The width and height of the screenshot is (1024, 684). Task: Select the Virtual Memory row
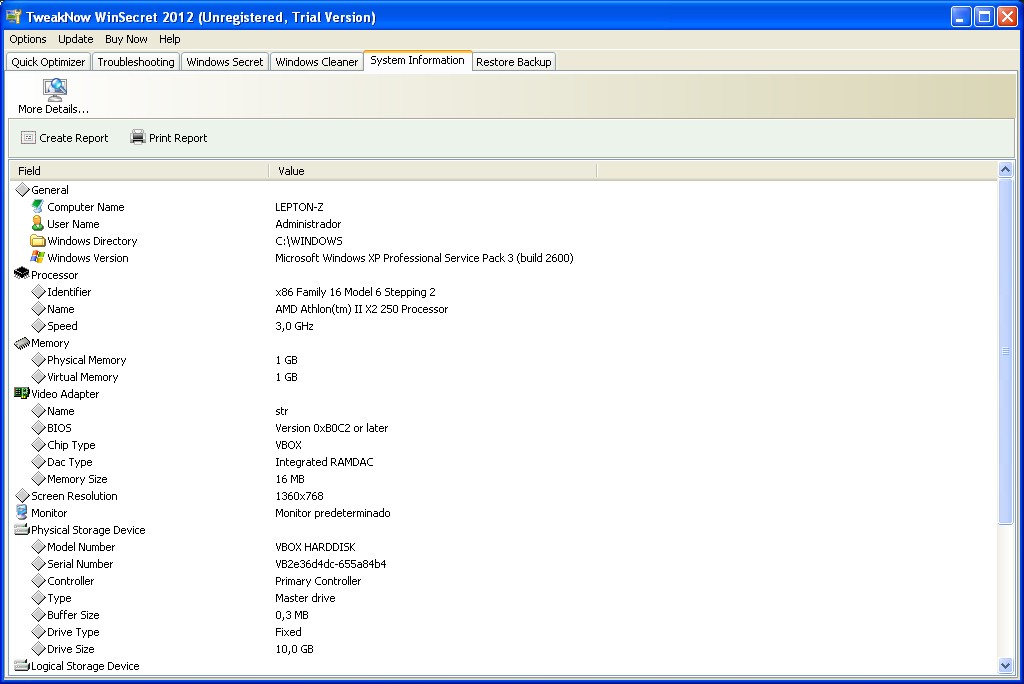(504, 376)
